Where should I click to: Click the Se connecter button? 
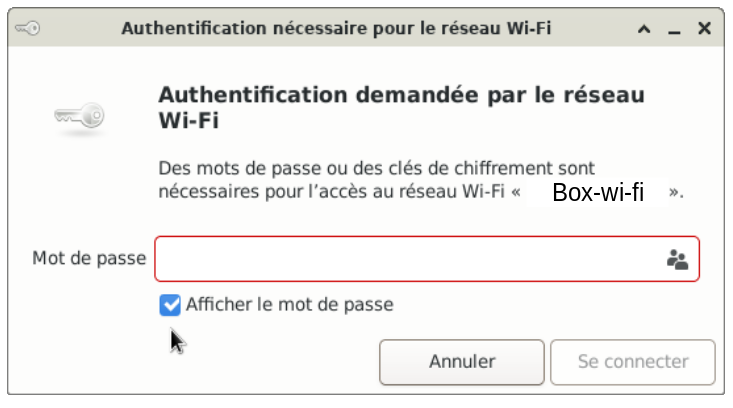point(633,362)
